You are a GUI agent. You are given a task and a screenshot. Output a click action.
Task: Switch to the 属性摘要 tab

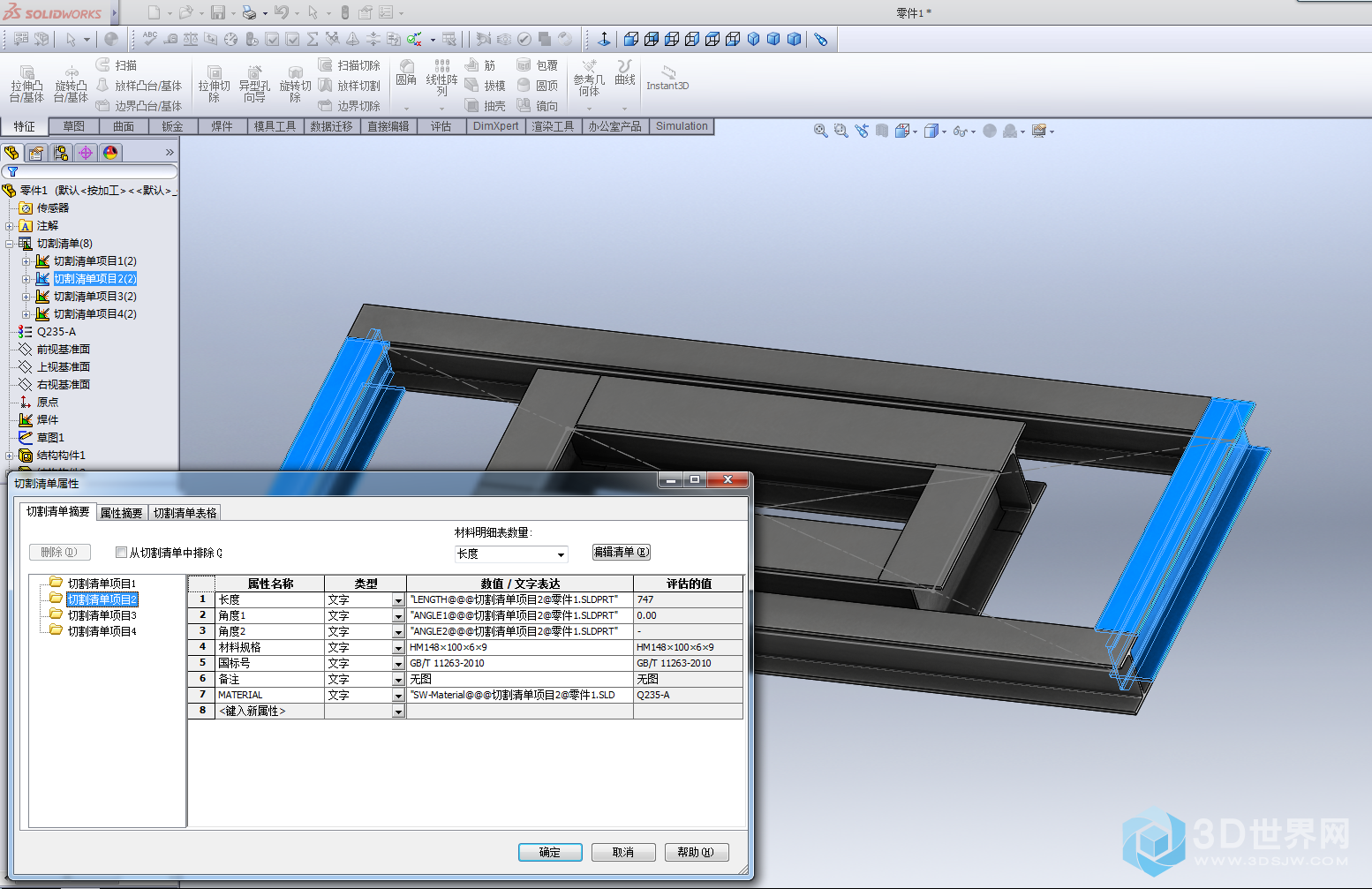pyautogui.click(x=122, y=513)
